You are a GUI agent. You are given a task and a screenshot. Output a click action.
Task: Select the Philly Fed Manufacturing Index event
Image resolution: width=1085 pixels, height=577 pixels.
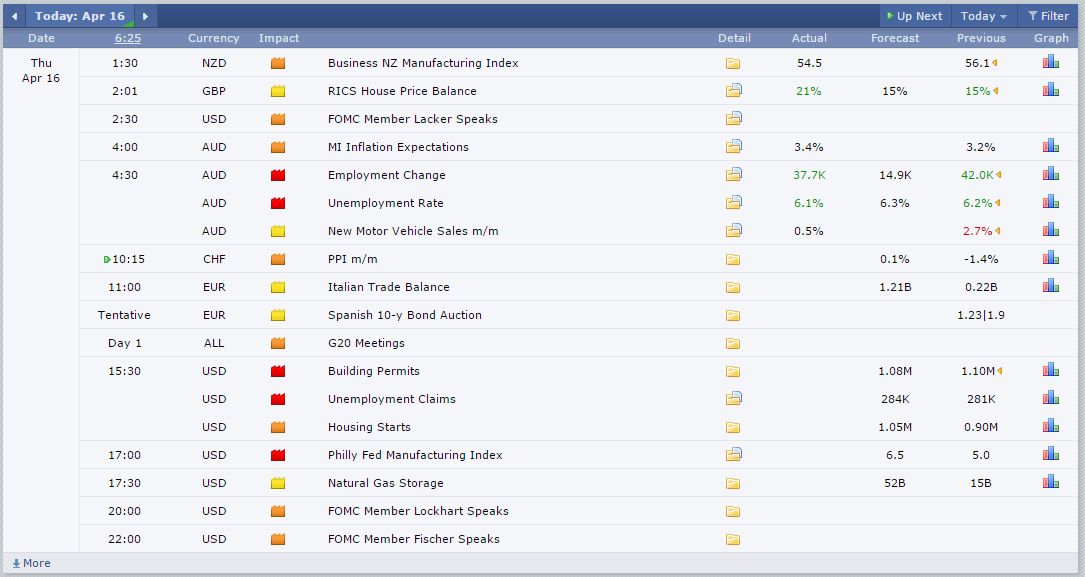pyautogui.click(x=415, y=455)
